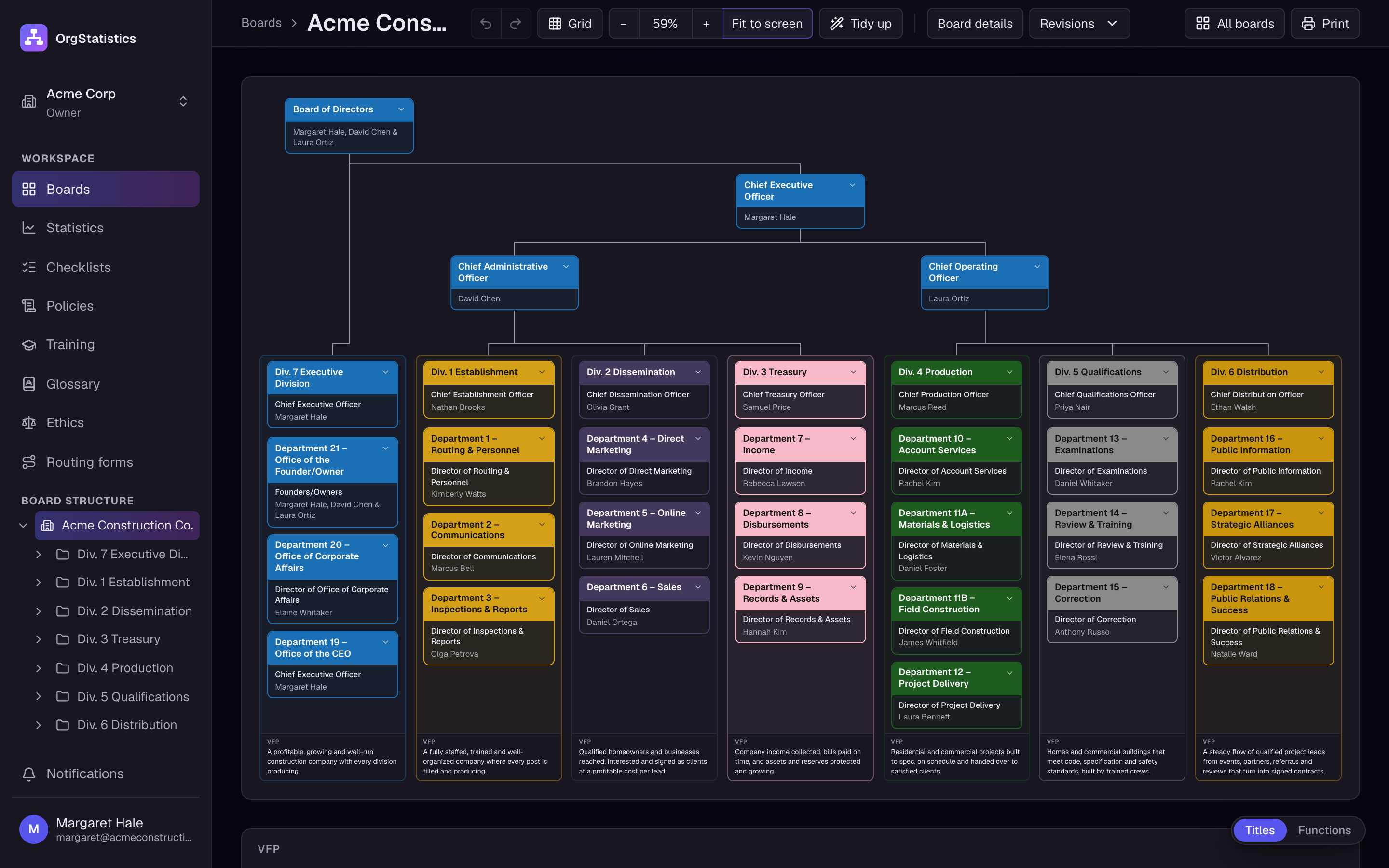
Task: Open Notifications in the sidebar
Action: click(x=106, y=774)
